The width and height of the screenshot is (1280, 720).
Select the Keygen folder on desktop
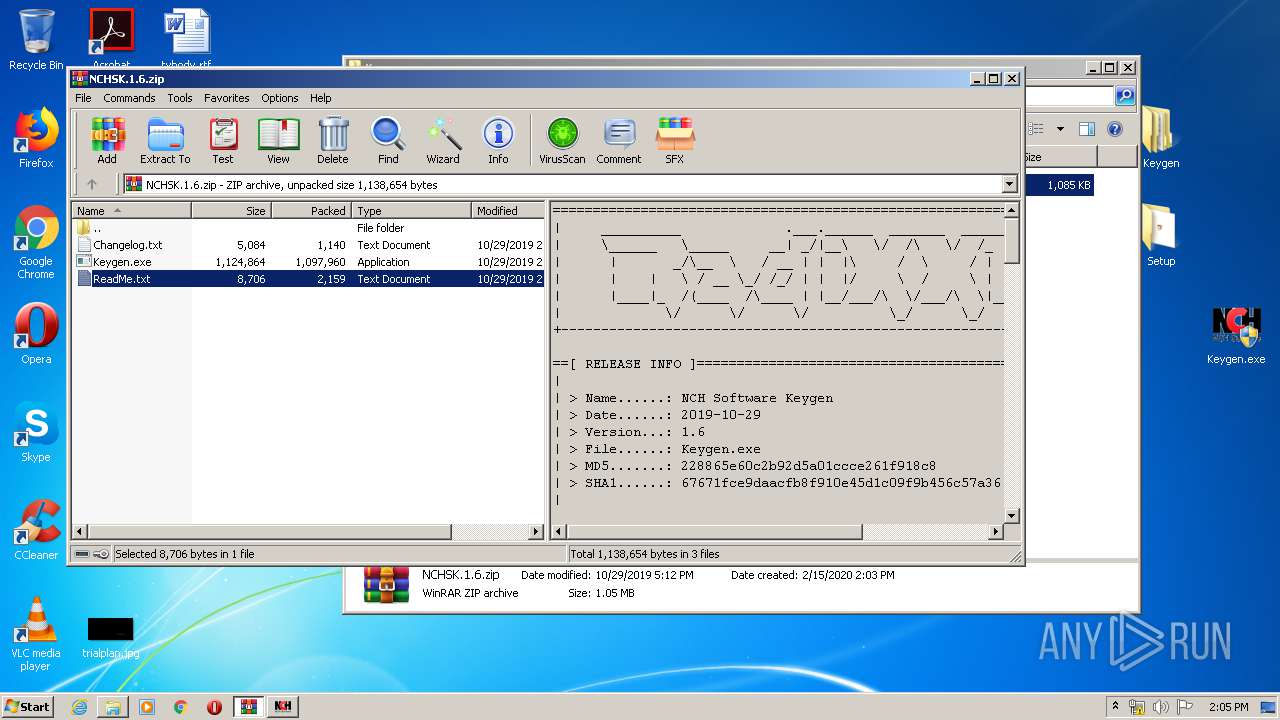point(1160,138)
